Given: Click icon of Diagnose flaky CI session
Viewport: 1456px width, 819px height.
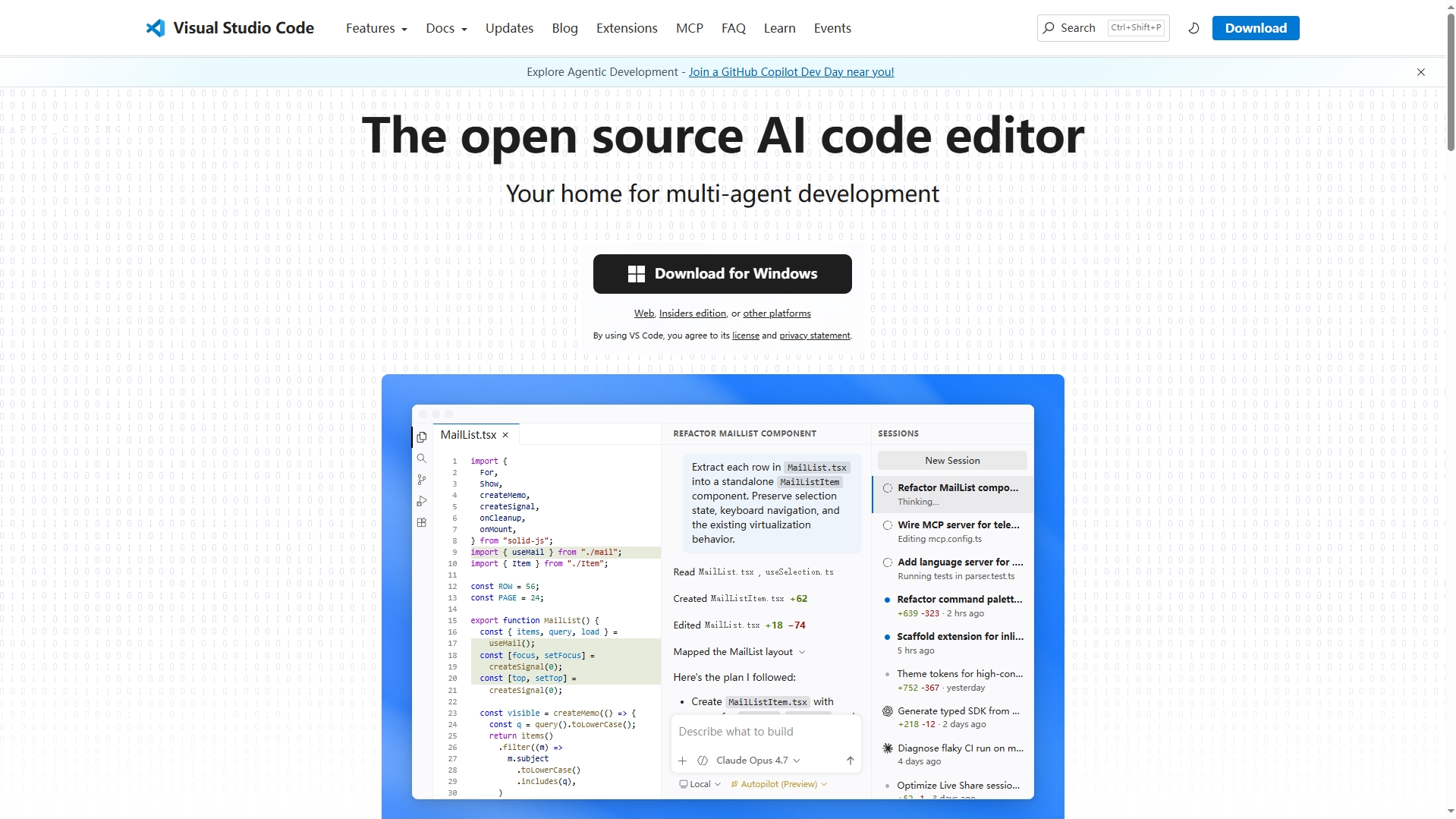Looking at the screenshot, I should (887, 748).
